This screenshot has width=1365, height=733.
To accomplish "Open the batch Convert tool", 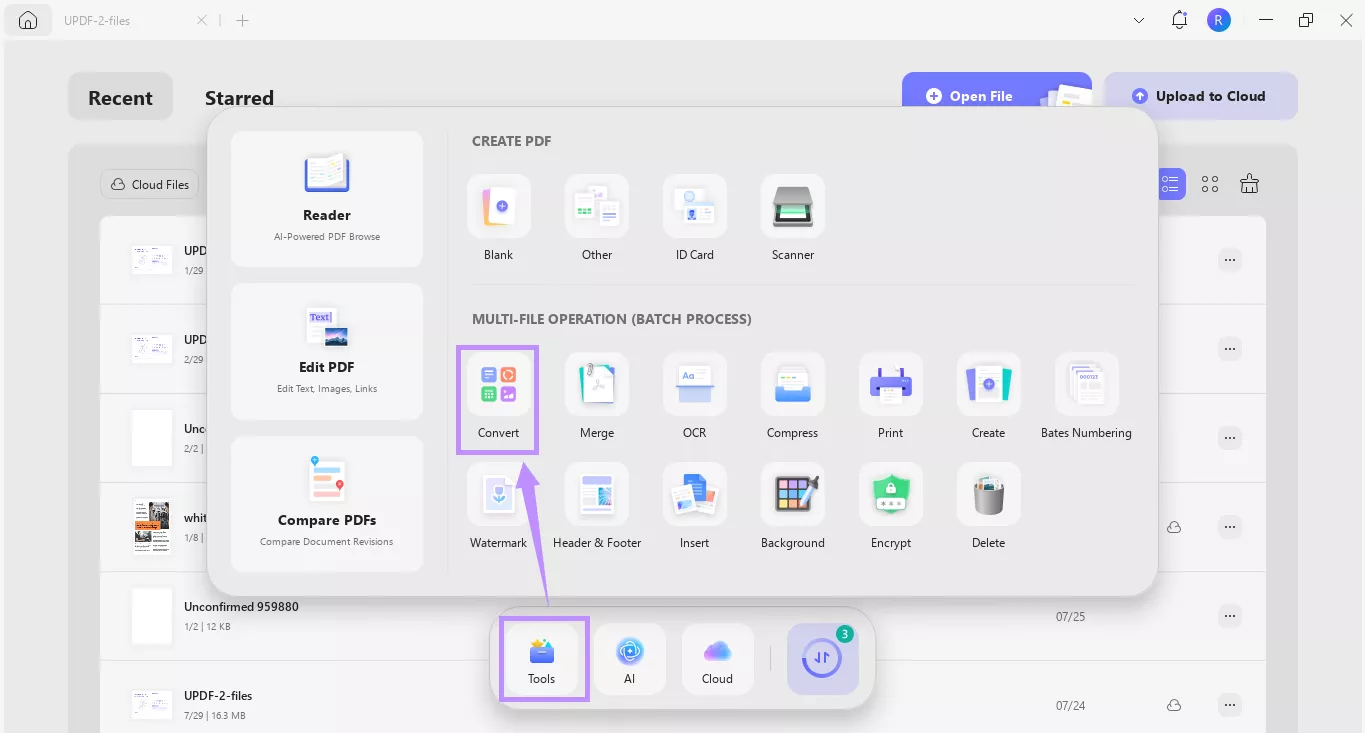I will 498,397.
